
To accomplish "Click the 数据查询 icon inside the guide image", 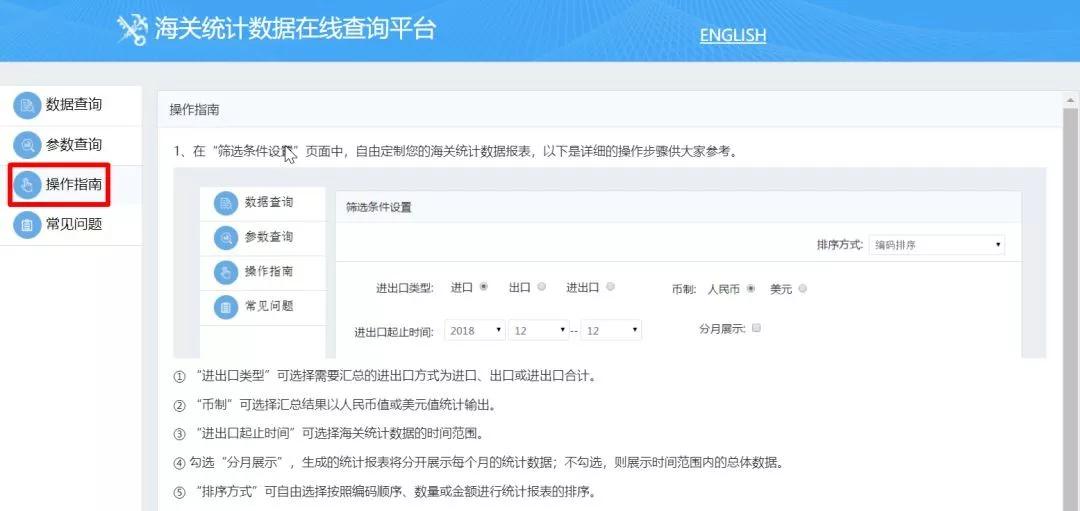I will (225, 203).
